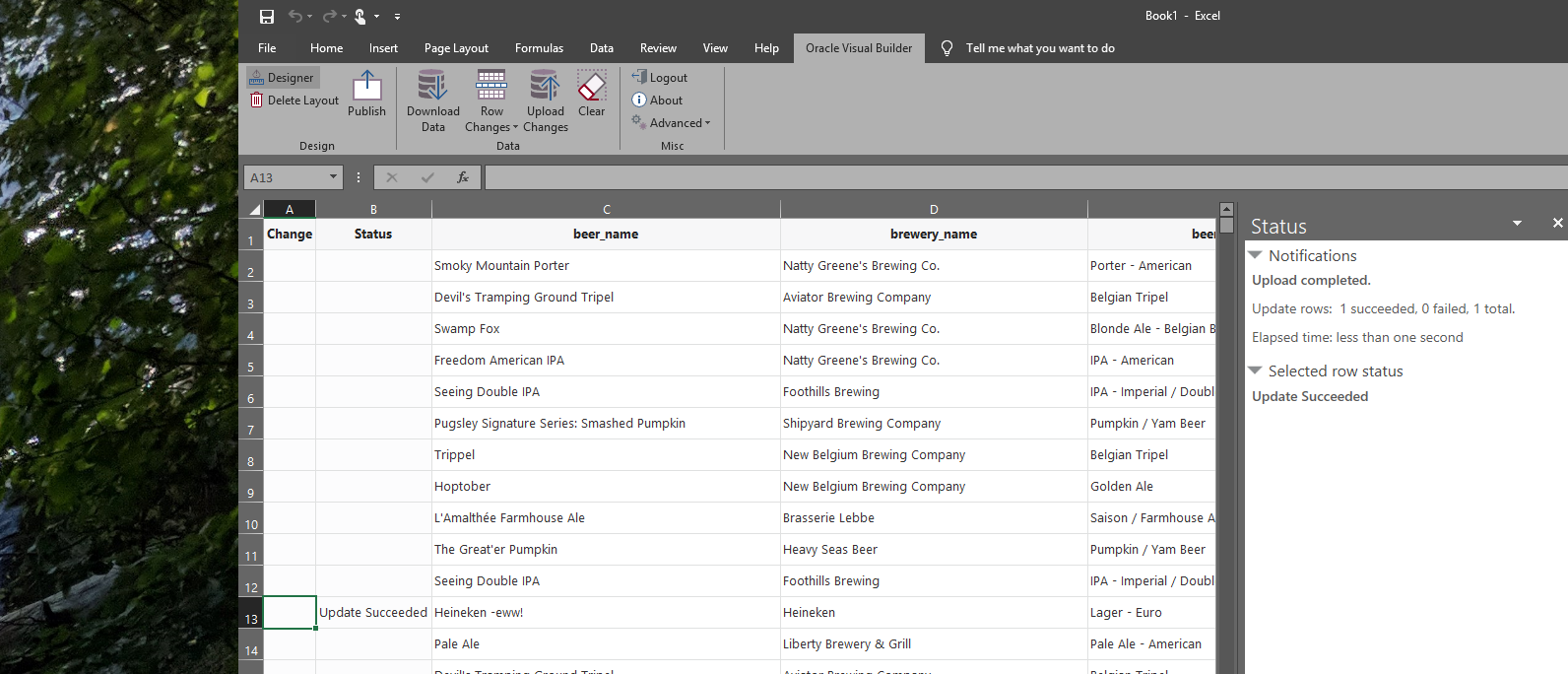Select column C header
This screenshot has height=674, width=1568.
(606, 209)
